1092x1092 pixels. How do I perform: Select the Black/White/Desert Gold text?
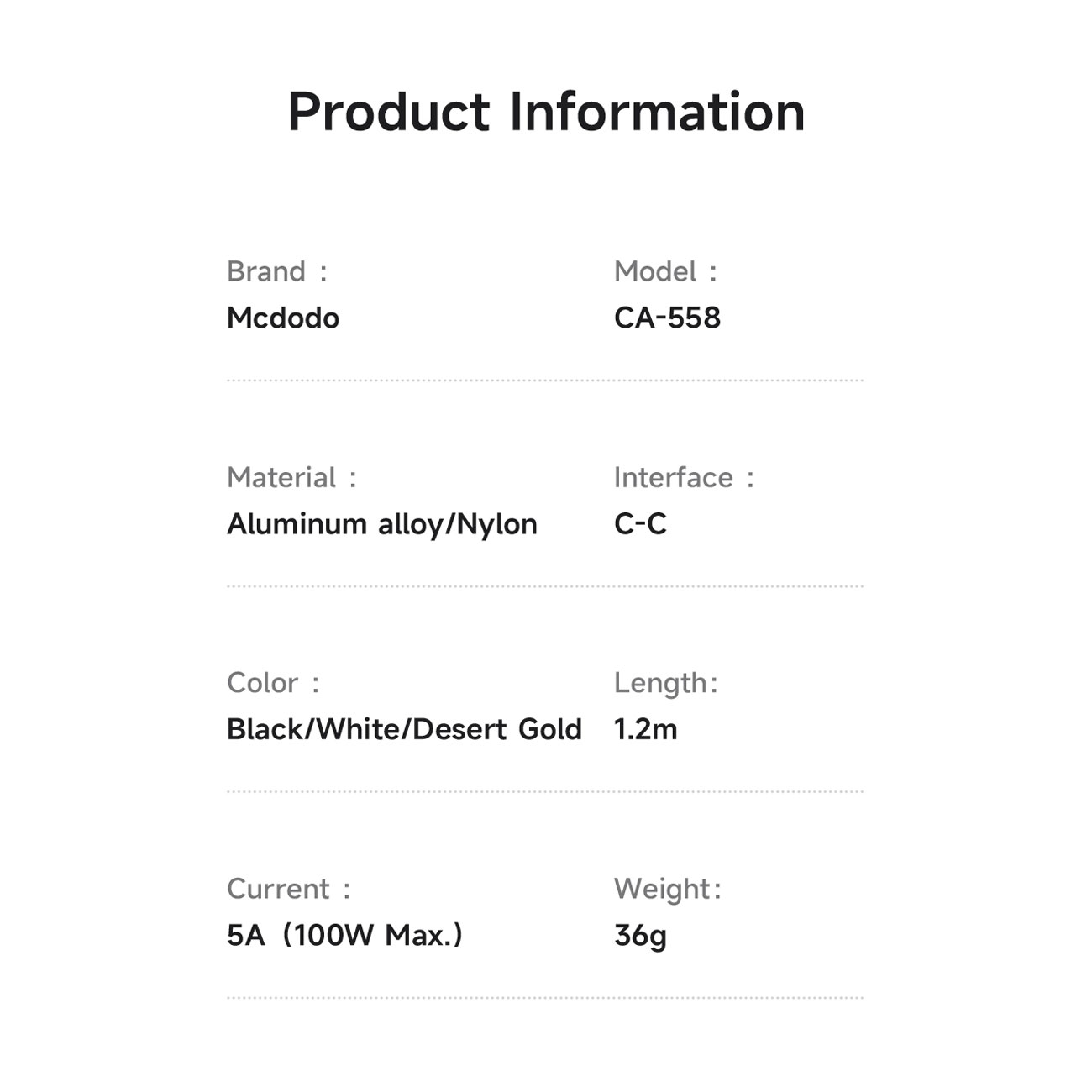click(x=404, y=729)
